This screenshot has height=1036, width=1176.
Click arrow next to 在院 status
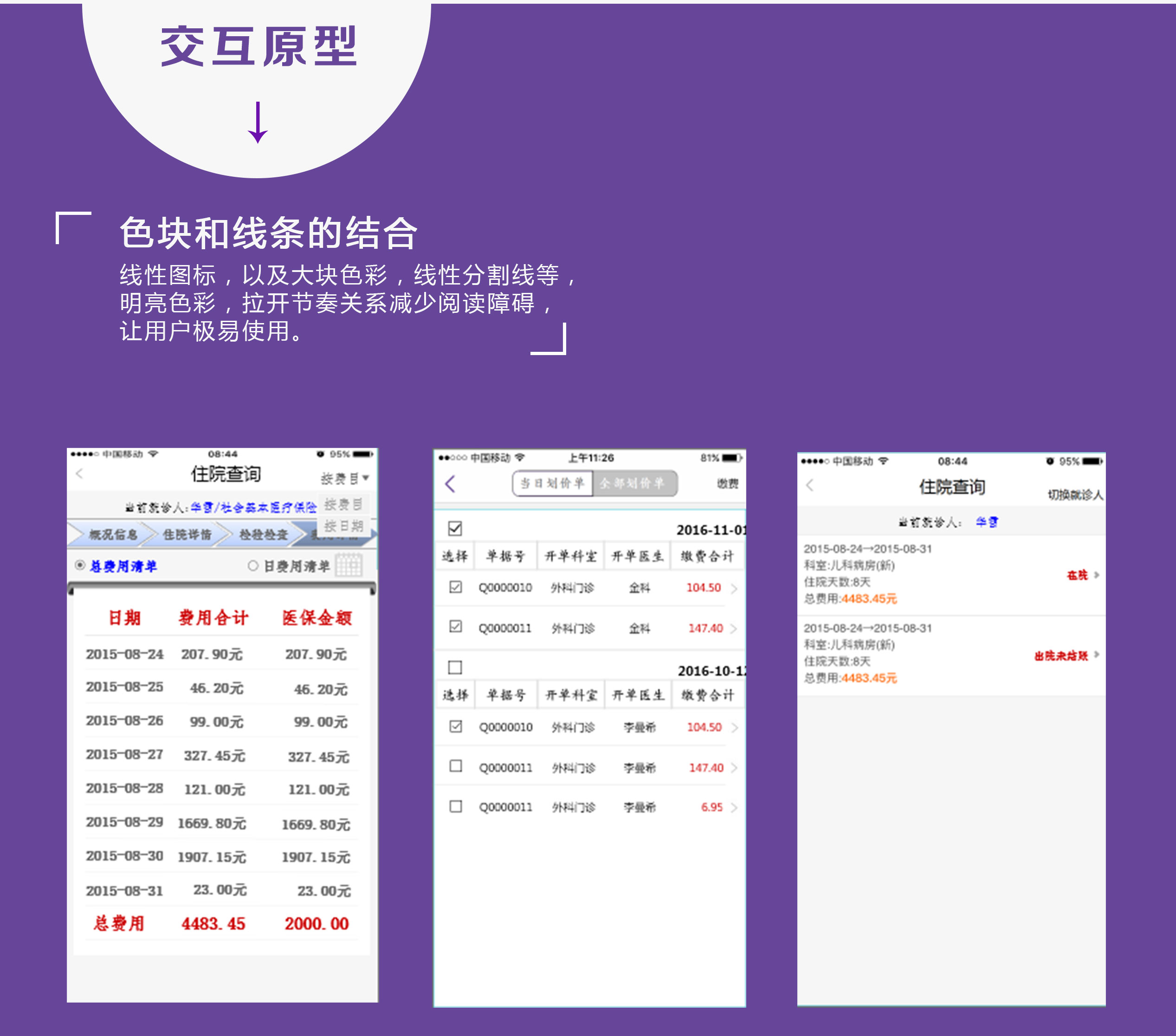click(x=1097, y=575)
